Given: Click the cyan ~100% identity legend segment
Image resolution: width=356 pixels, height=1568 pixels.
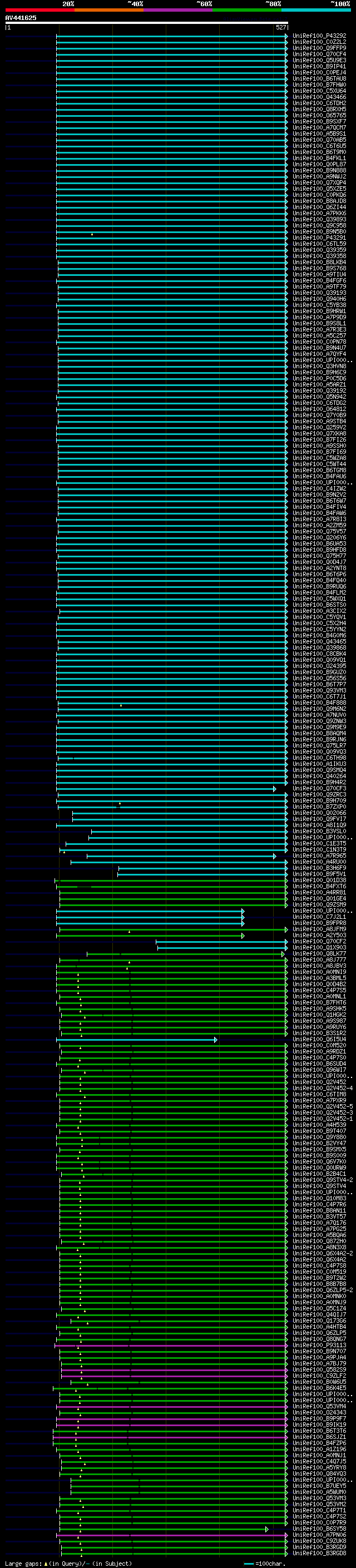Looking at the screenshot, I should 316,10.
